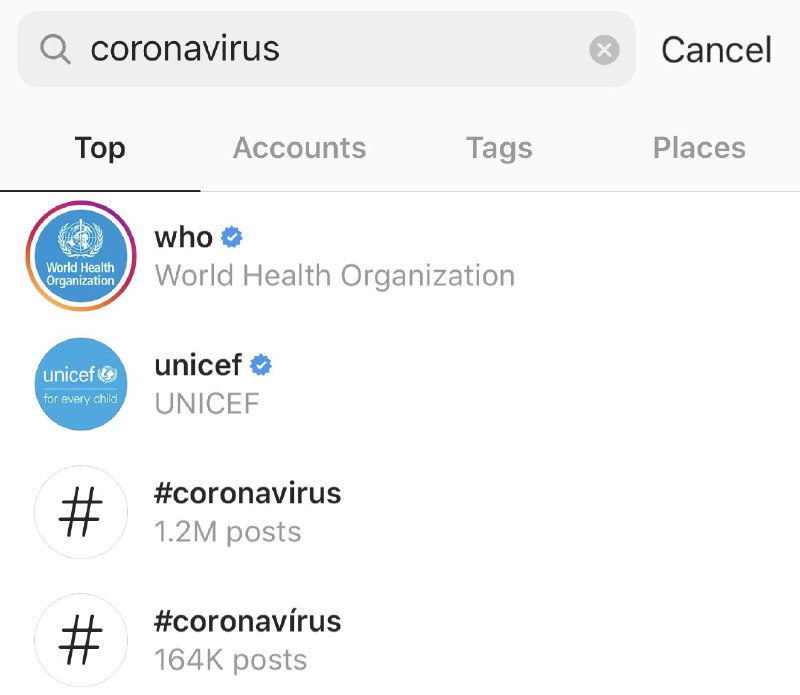The image size is (800, 695).
Task: Switch to the Accounts tab
Action: tap(299, 148)
